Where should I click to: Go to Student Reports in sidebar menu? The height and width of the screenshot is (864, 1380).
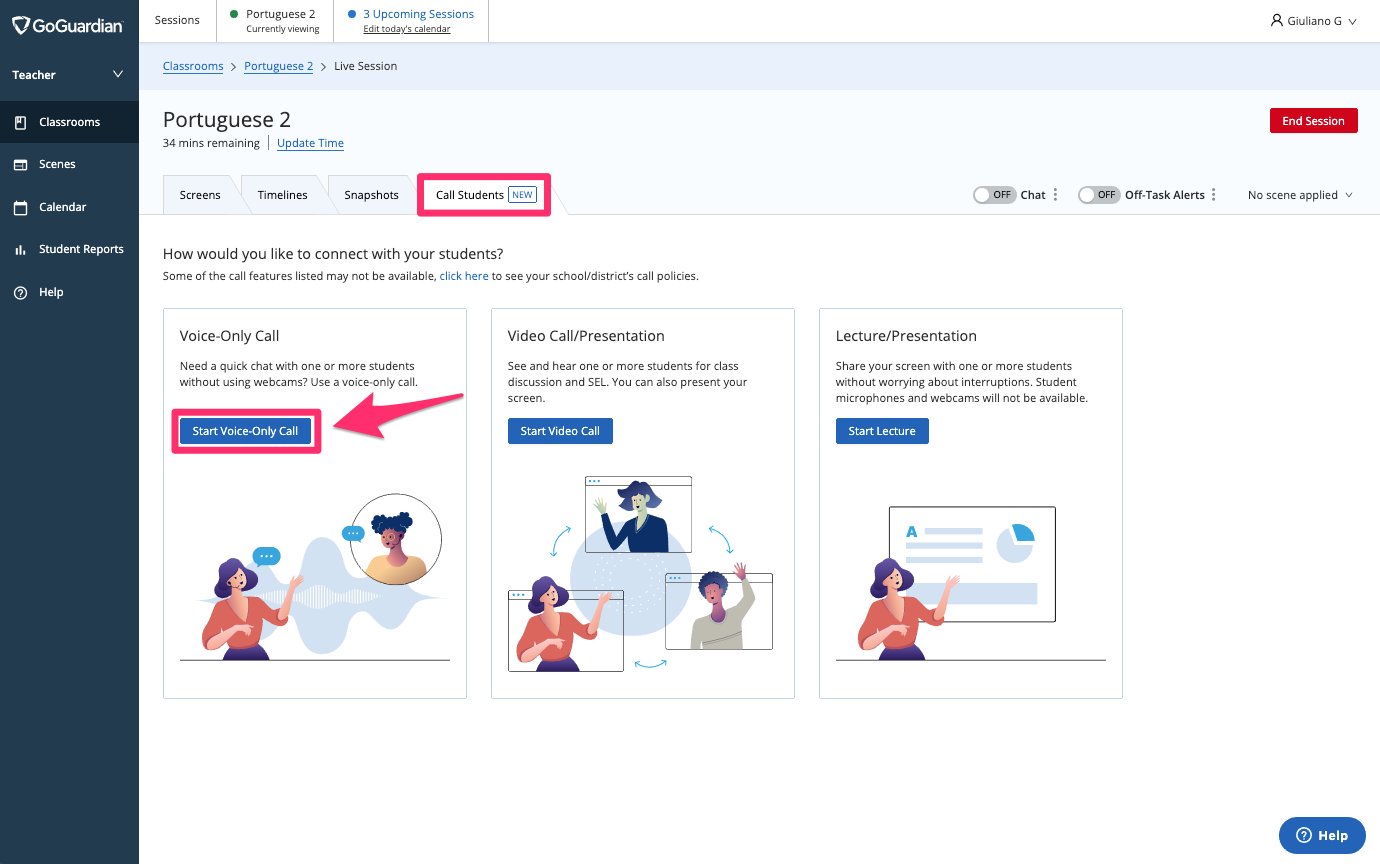point(69,250)
